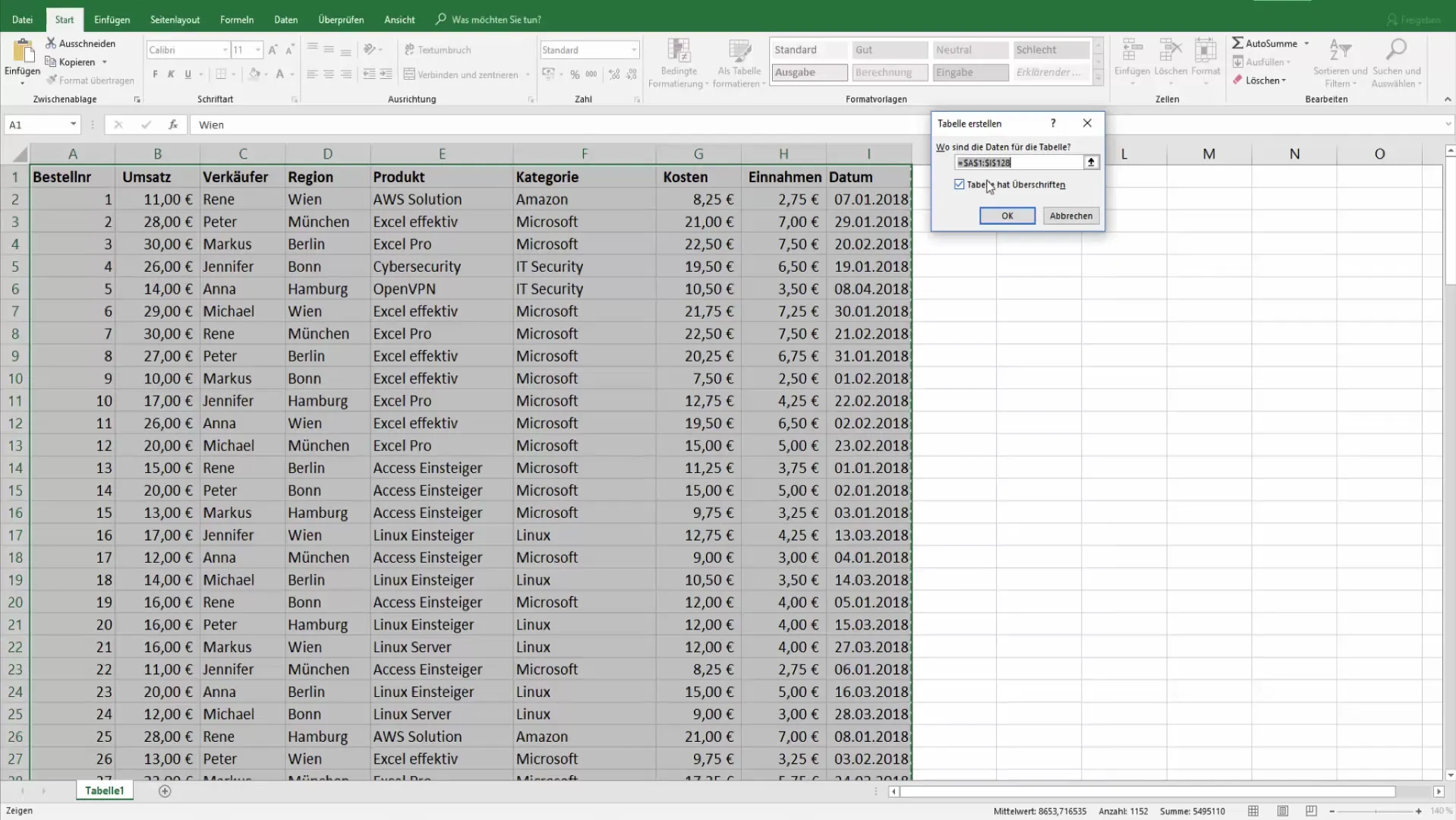The width and height of the screenshot is (1456, 820).
Task: Select the Ausgabe cell style
Action: [809, 72]
